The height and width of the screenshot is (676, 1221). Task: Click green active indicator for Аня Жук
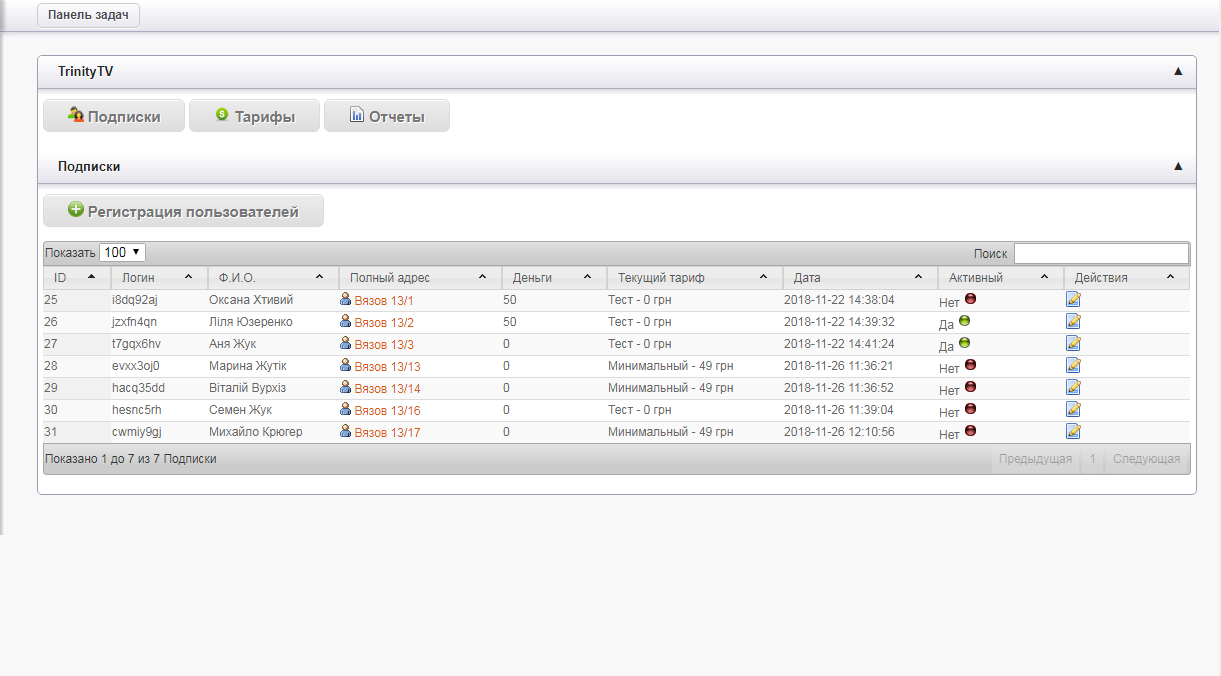964,343
